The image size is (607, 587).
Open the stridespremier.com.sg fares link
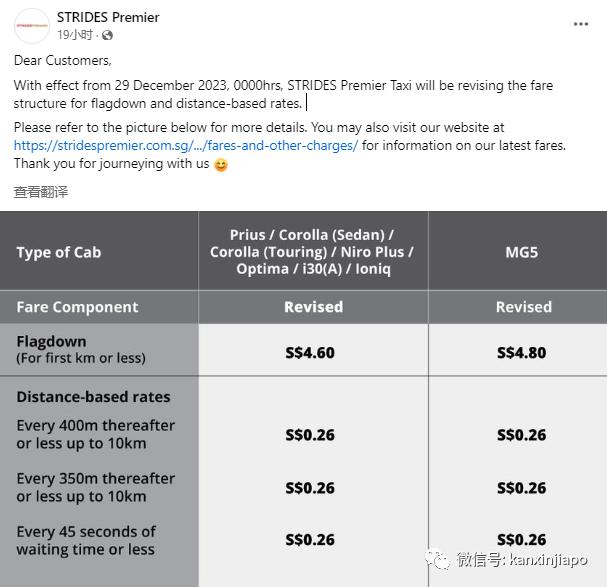click(186, 146)
